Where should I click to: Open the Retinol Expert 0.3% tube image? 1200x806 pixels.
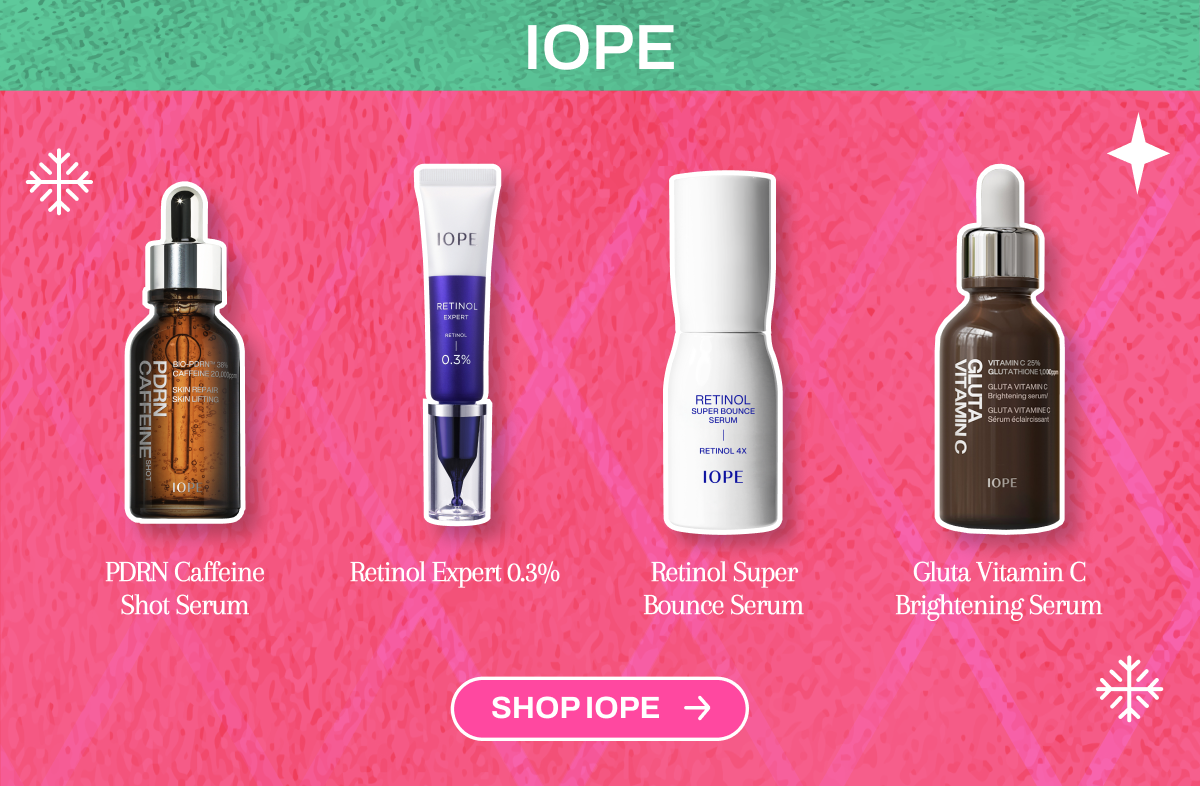tap(457, 344)
